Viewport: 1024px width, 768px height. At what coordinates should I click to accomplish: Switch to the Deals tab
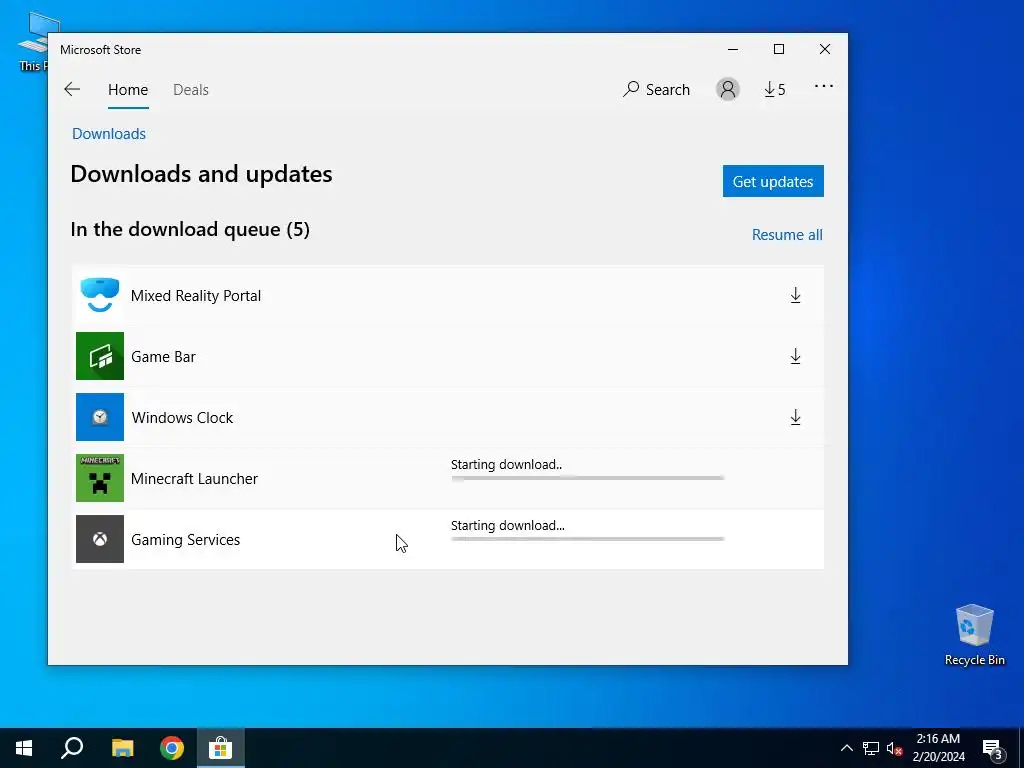click(191, 89)
